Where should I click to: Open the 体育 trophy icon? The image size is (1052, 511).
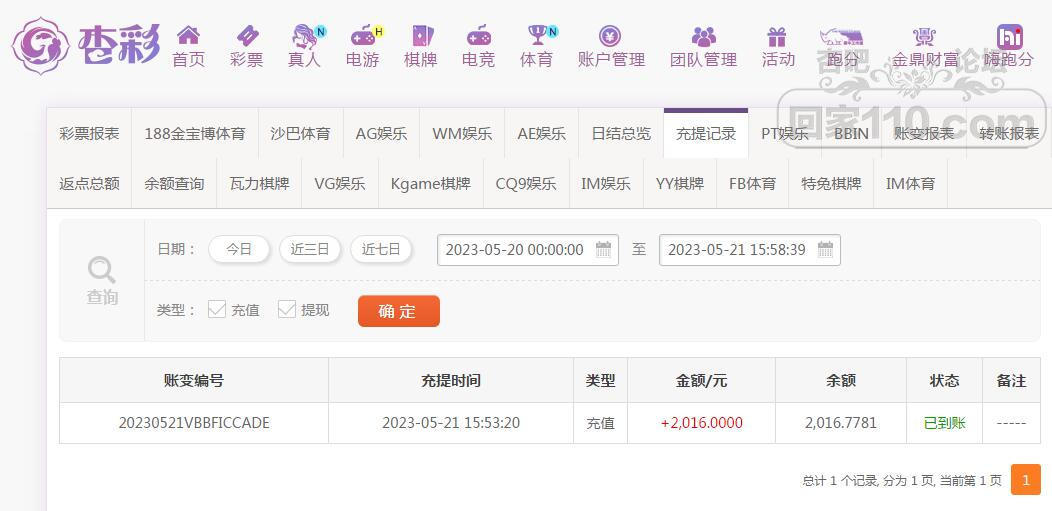537,37
